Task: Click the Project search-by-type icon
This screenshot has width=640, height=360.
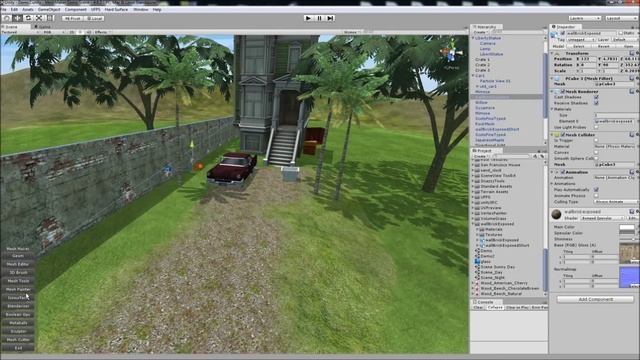Action: tap(535, 156)
